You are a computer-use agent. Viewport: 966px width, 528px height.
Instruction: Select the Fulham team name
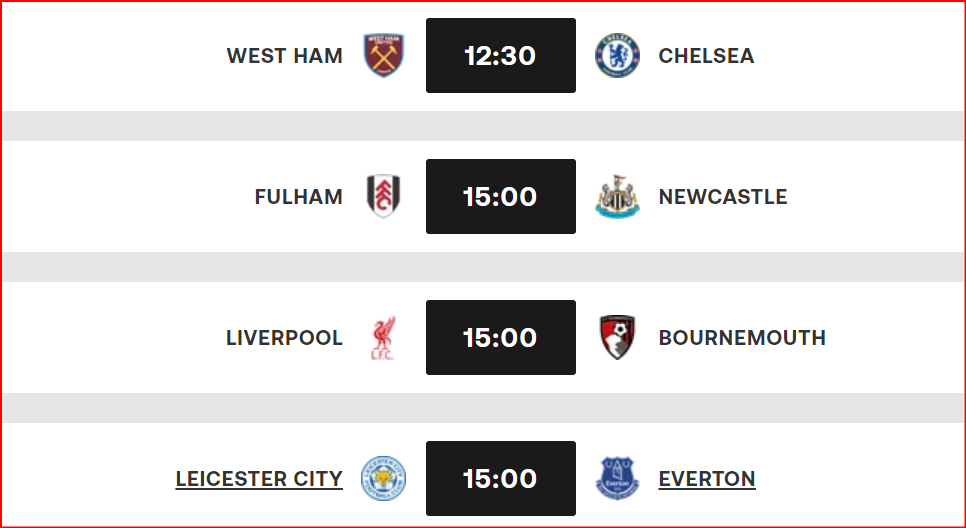click(299, 197)
